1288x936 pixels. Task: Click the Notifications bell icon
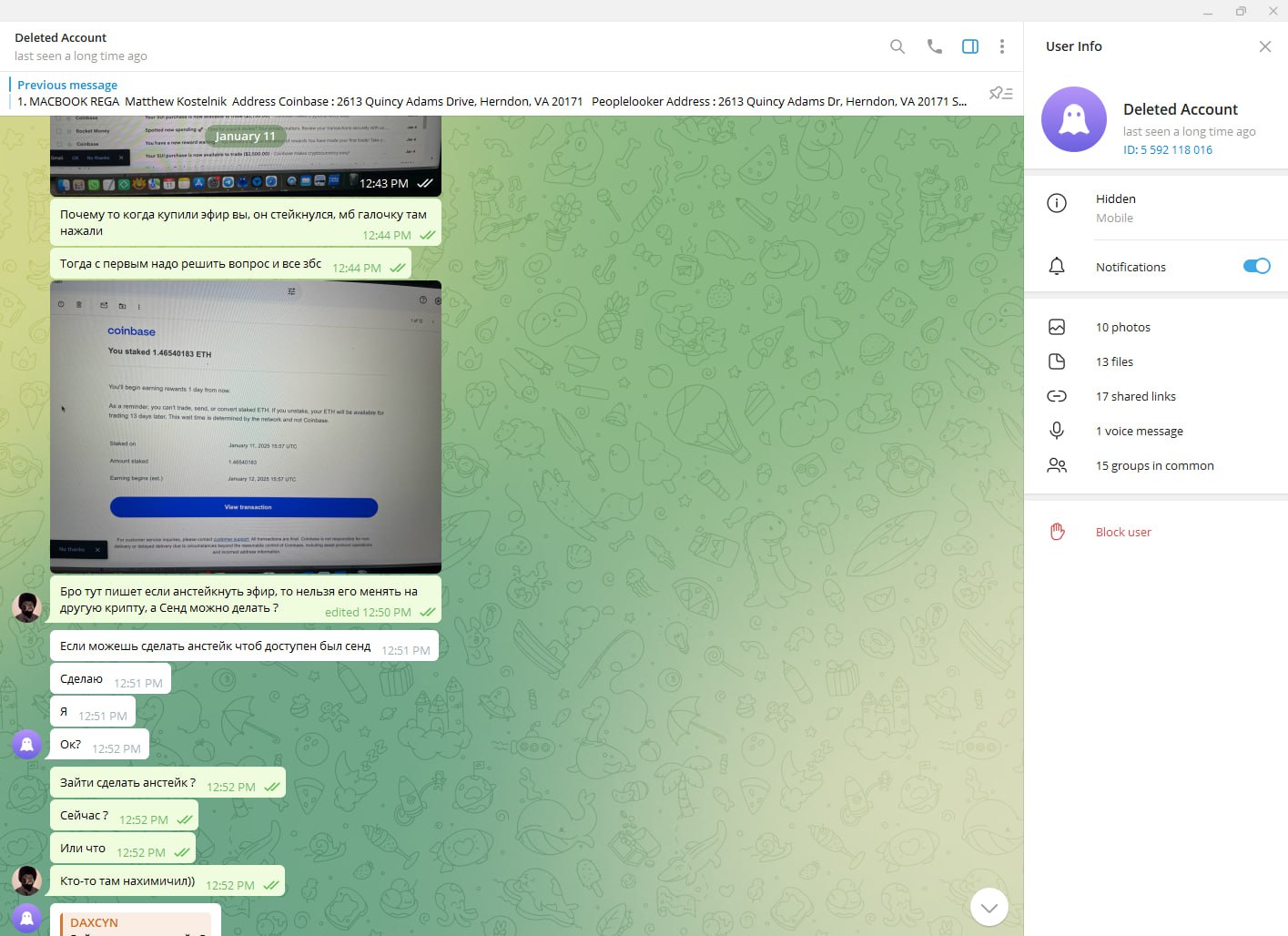click(x=1057, y=267)
